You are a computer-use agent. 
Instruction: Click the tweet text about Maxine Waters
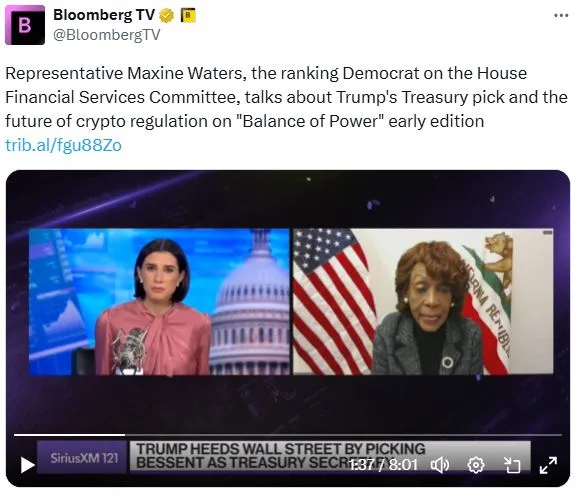coord(286,97)
